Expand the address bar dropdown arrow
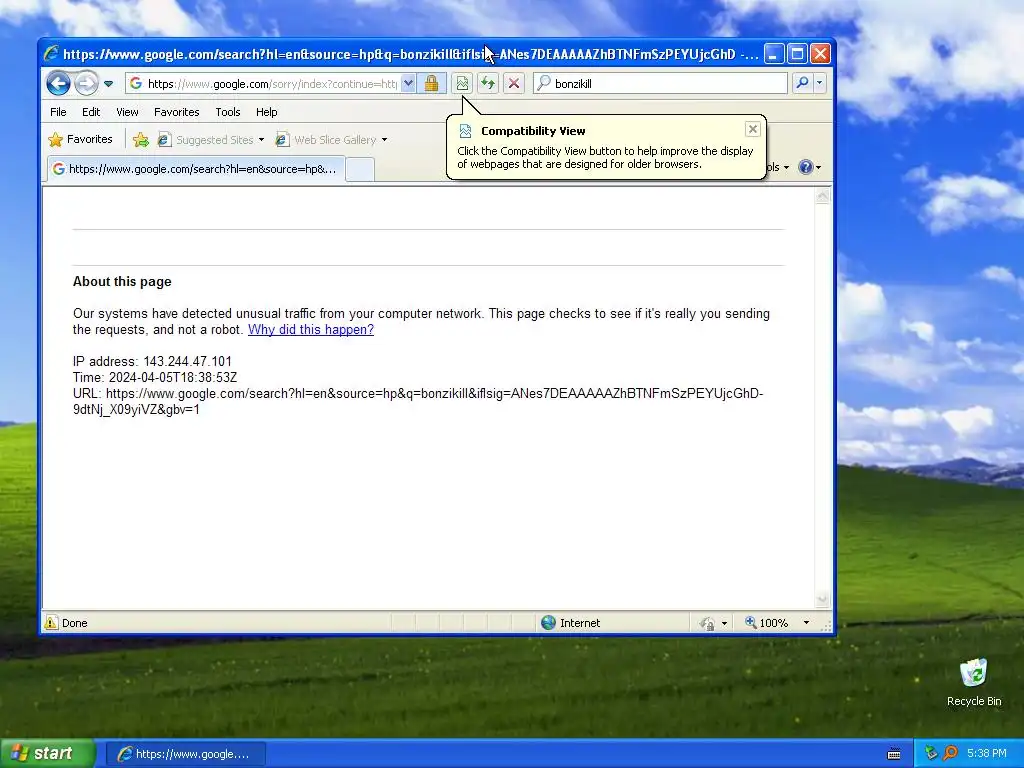The width and height of the screenshot is (1024, 768). 408,84
